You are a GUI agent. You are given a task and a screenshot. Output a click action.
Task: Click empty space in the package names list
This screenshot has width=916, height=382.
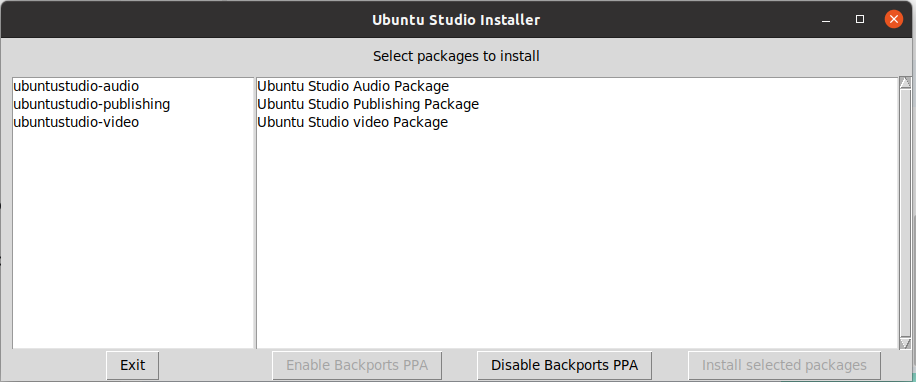point(133,239)
